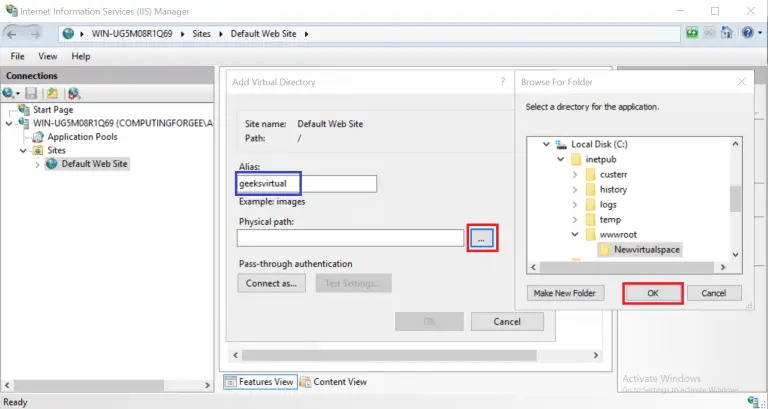Click the Delete Connection icon in Connections toolbar
This screenshot has width=768, height=409.
click(x=73, y=93)
